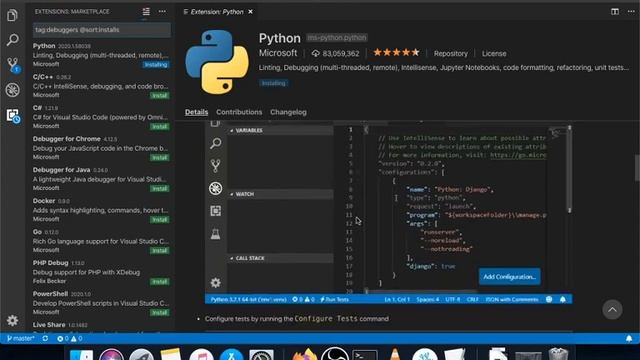Select Python extension in marketplace list
This screenshot has width=640, height=360.
coord(101,55)
